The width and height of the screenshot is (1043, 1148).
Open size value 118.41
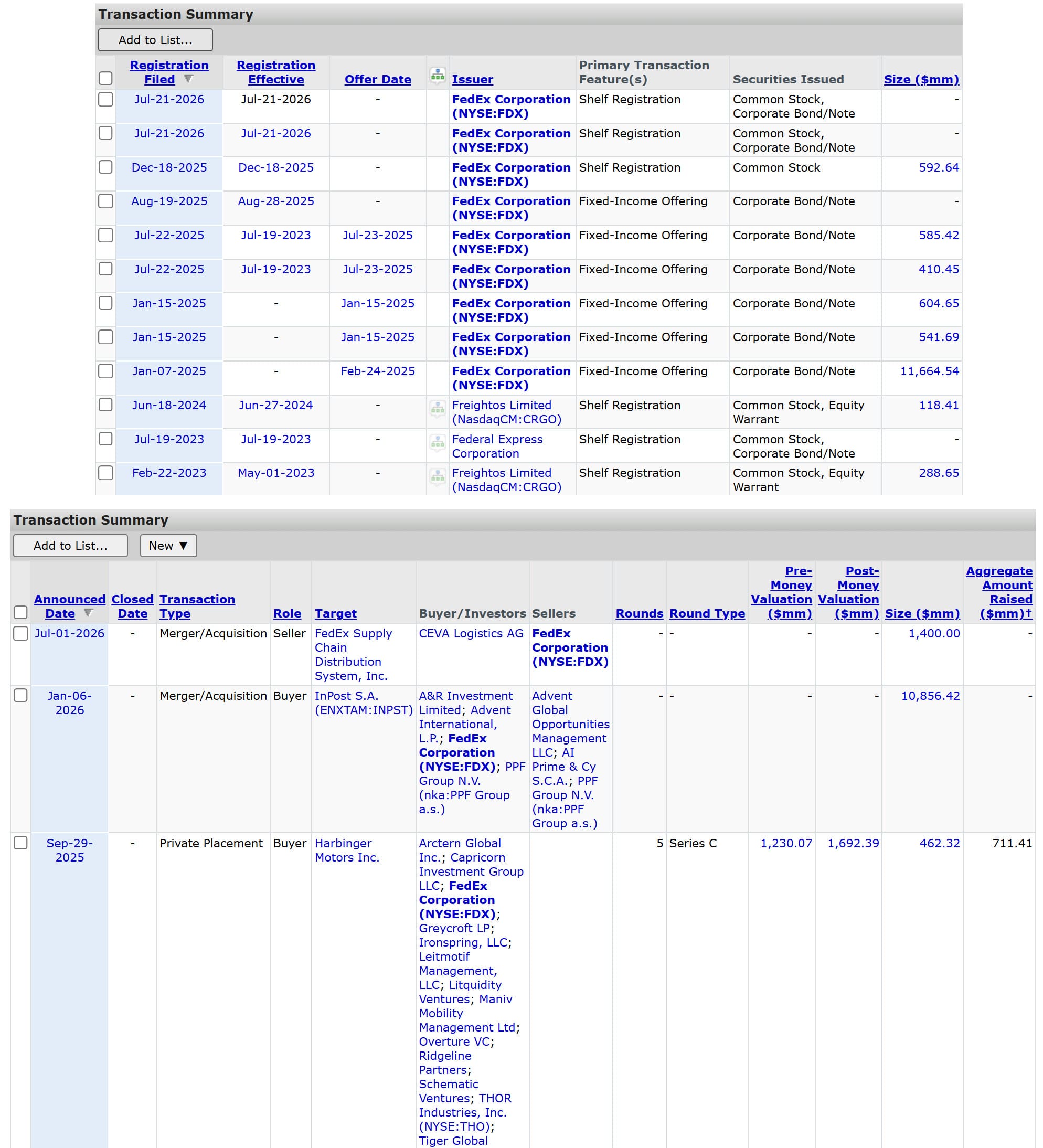[x=939, y=406]
